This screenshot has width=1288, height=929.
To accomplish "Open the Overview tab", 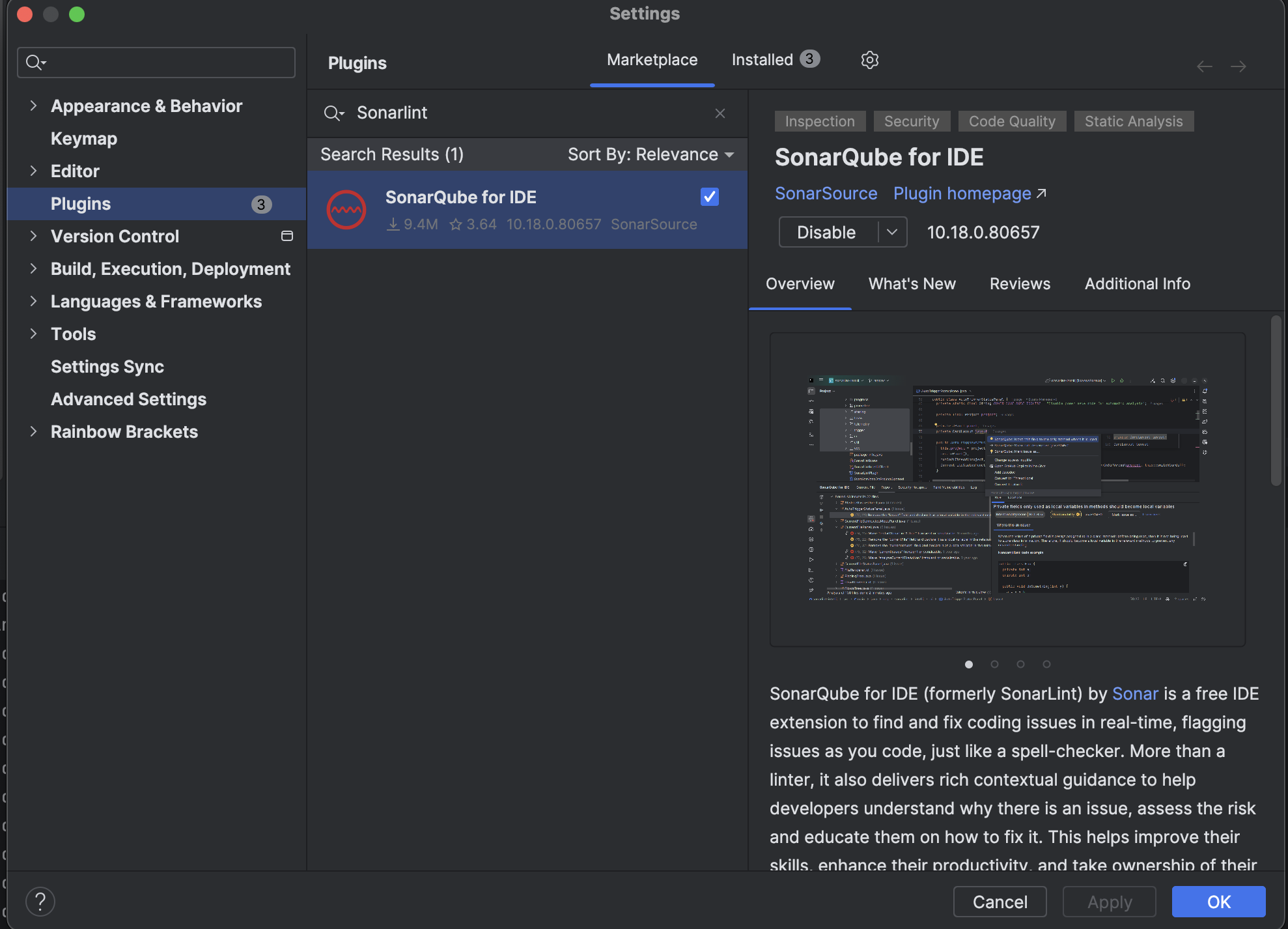I will pyautogui.click(x=800, y=284).
